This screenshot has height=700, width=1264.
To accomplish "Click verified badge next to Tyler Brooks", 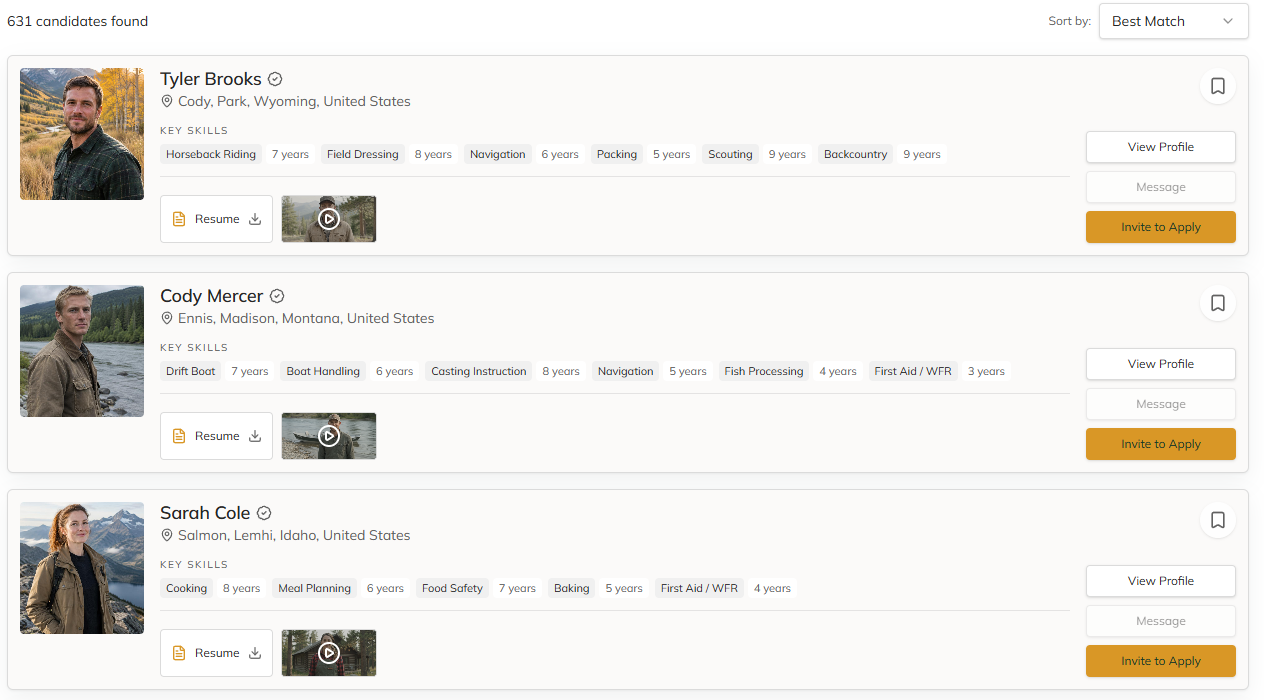I will tap(276, 79).
